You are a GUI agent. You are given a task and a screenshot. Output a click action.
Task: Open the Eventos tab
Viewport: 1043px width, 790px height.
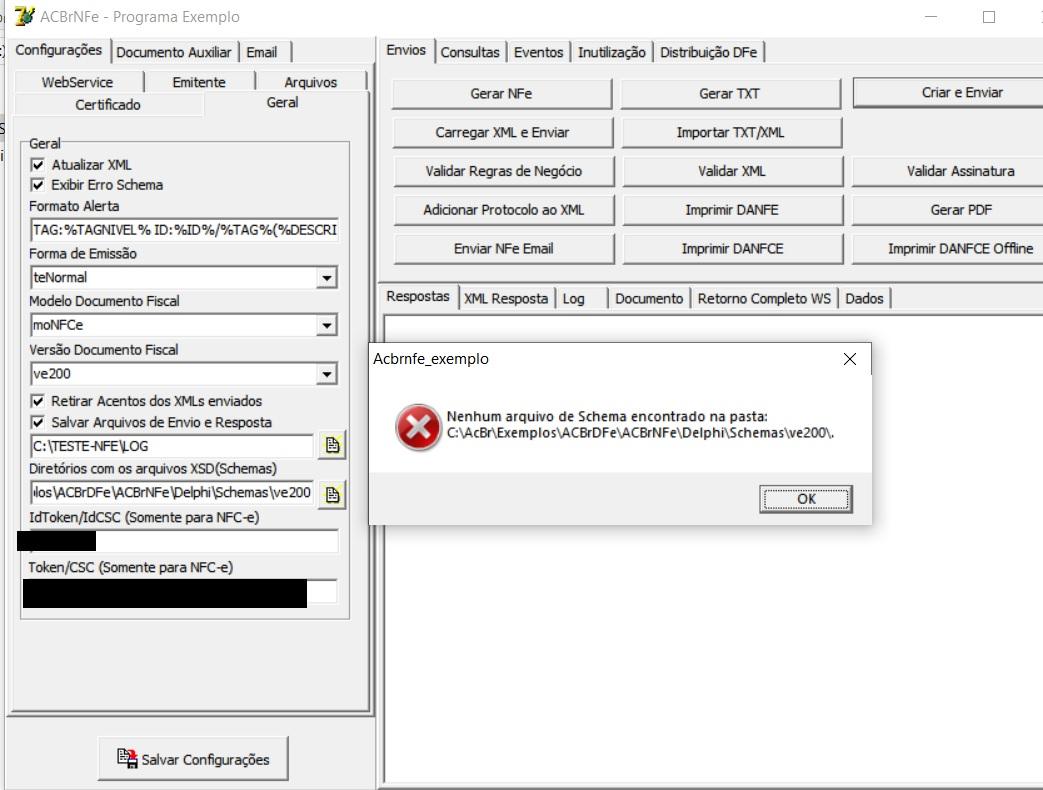click(x=538, y=53)
